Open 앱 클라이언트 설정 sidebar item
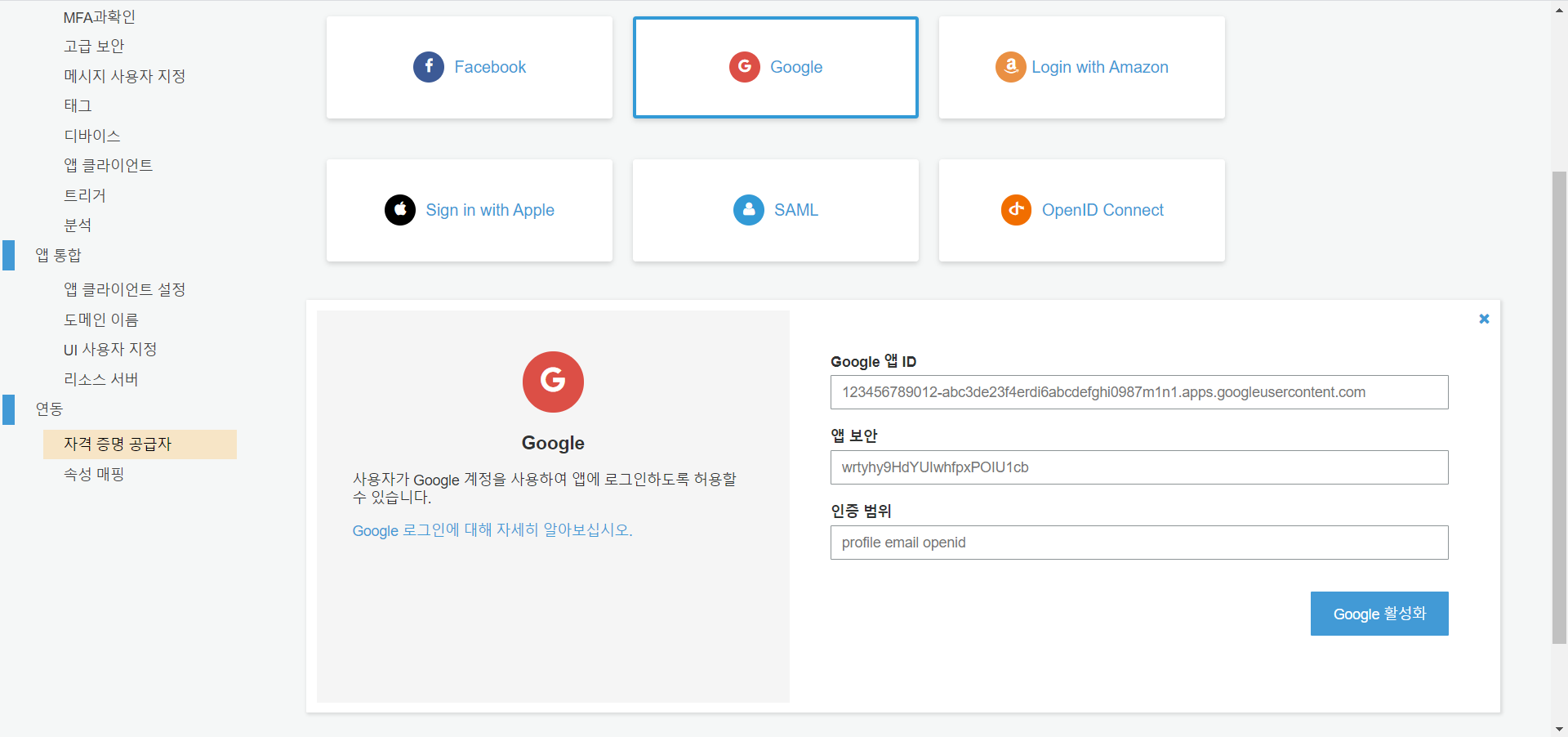This screenshot has width=1568, height=737. pyautogui.click(x=125, y=290)
